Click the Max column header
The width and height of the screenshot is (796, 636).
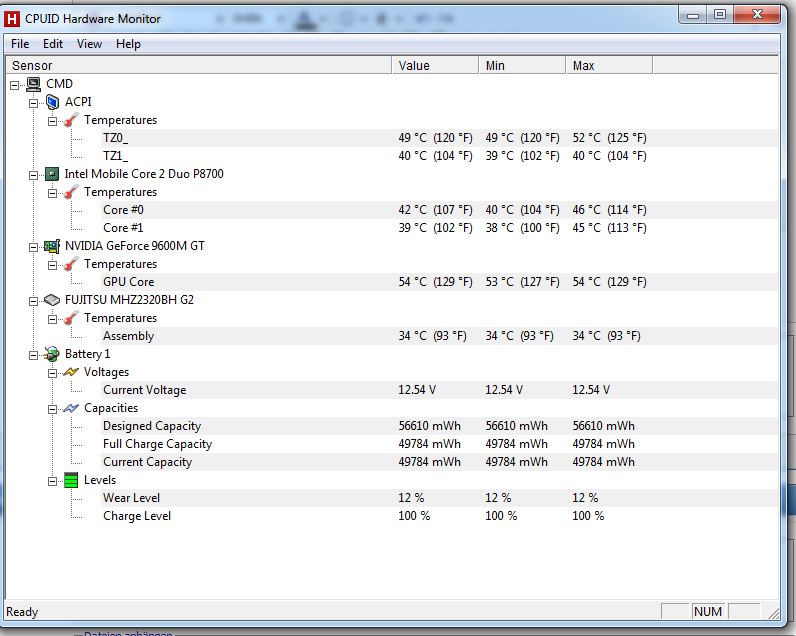point(609,65)
